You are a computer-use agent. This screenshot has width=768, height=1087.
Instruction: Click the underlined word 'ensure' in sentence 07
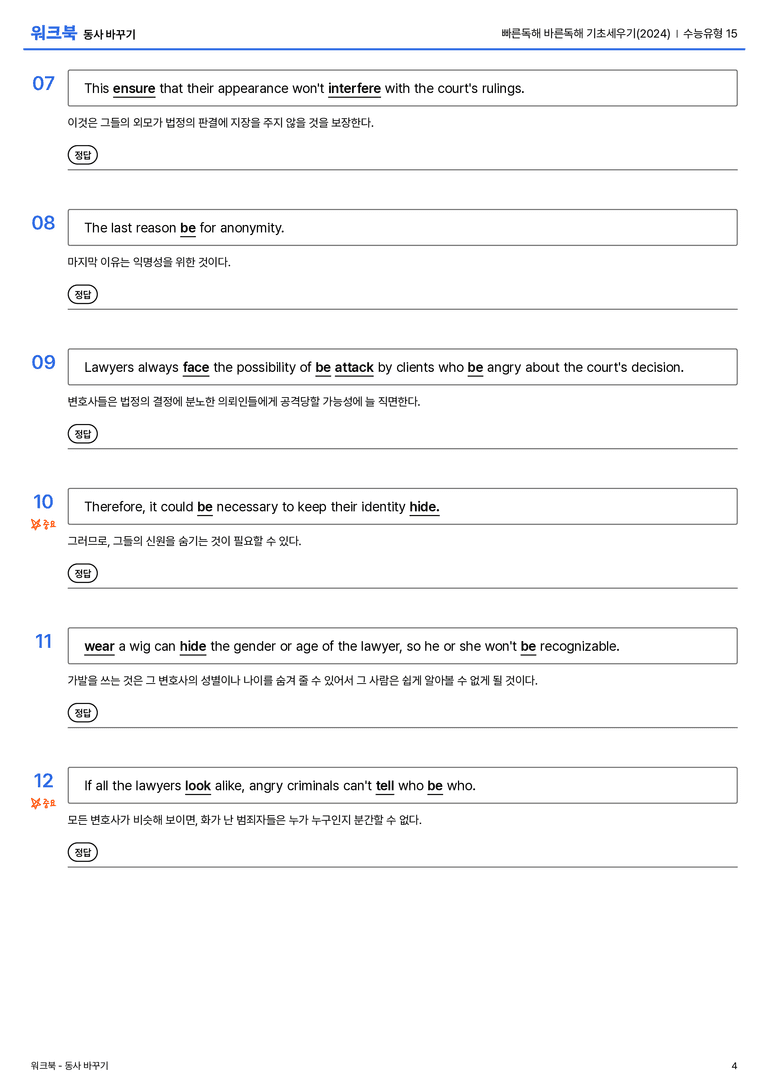point(134,89)
